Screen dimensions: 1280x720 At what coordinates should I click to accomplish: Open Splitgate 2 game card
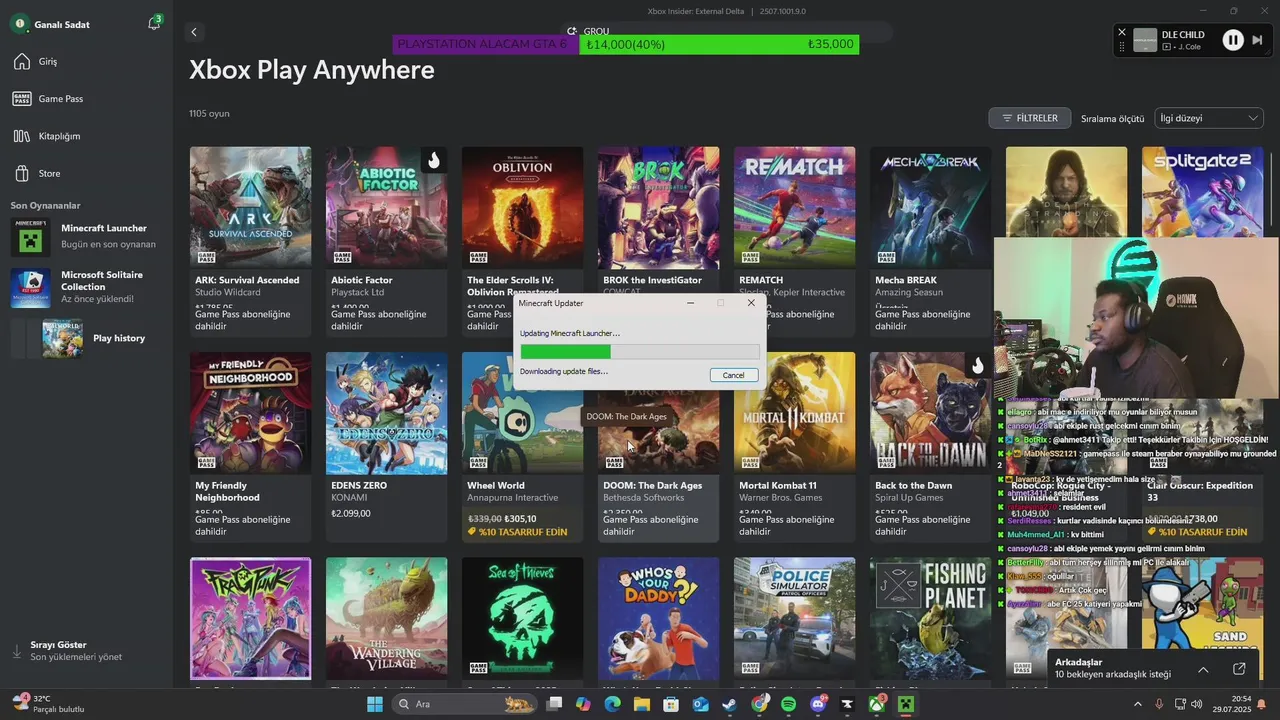(1202, 192)
